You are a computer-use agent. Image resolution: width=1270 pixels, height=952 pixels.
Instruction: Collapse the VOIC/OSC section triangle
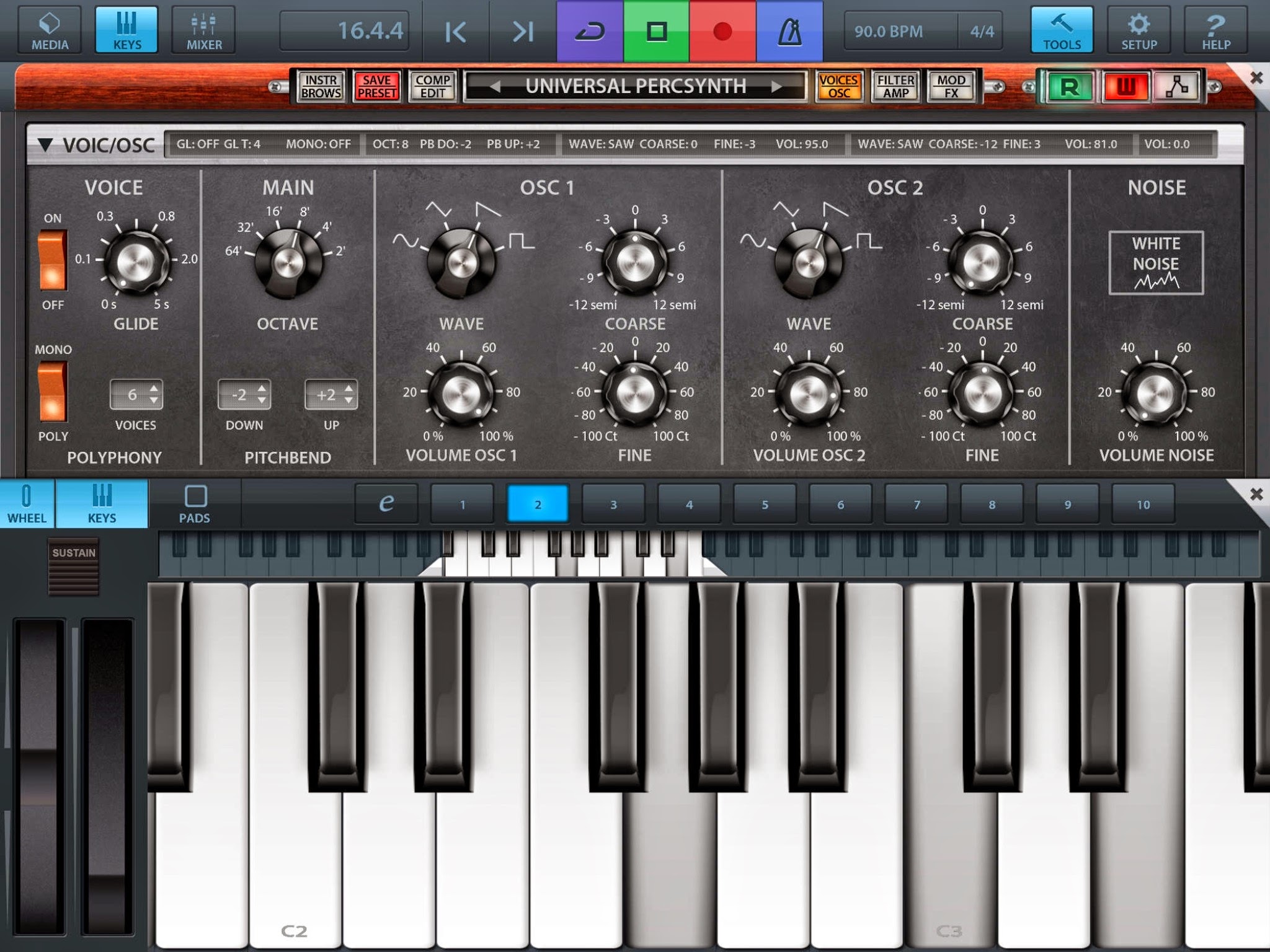[x=45, y=145]
